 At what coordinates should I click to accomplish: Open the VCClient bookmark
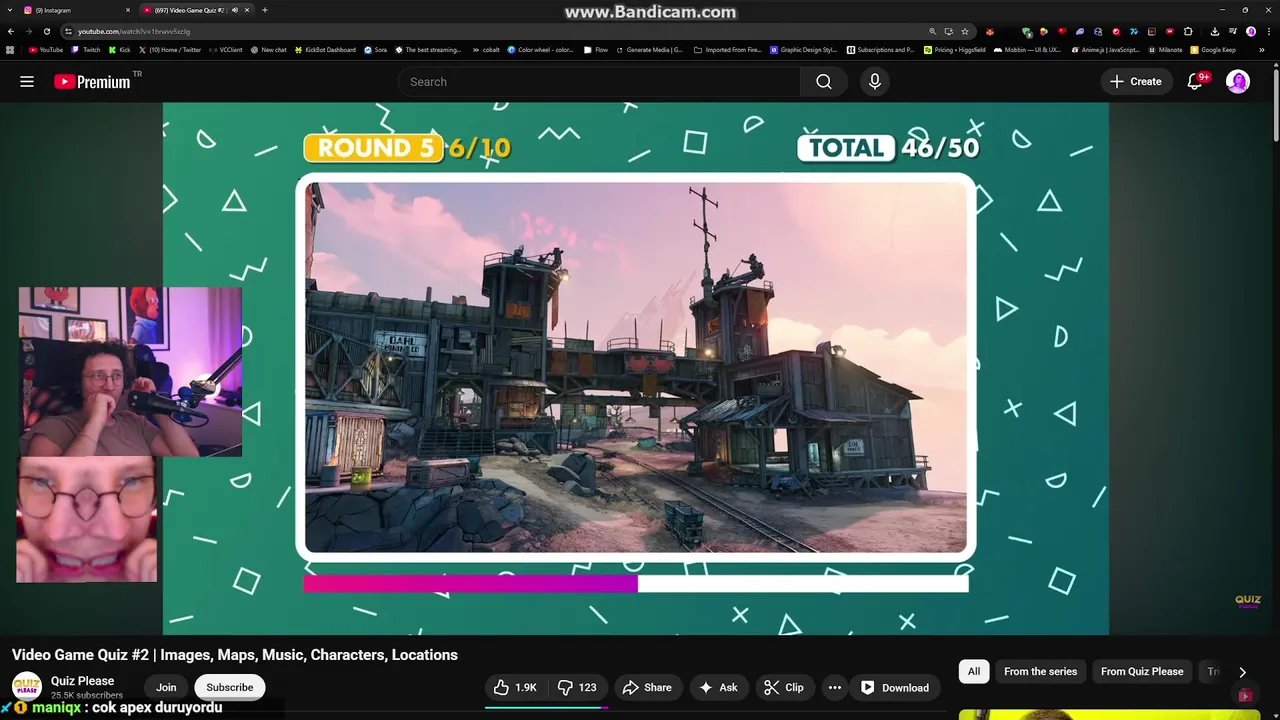click(x=226, y=49)
